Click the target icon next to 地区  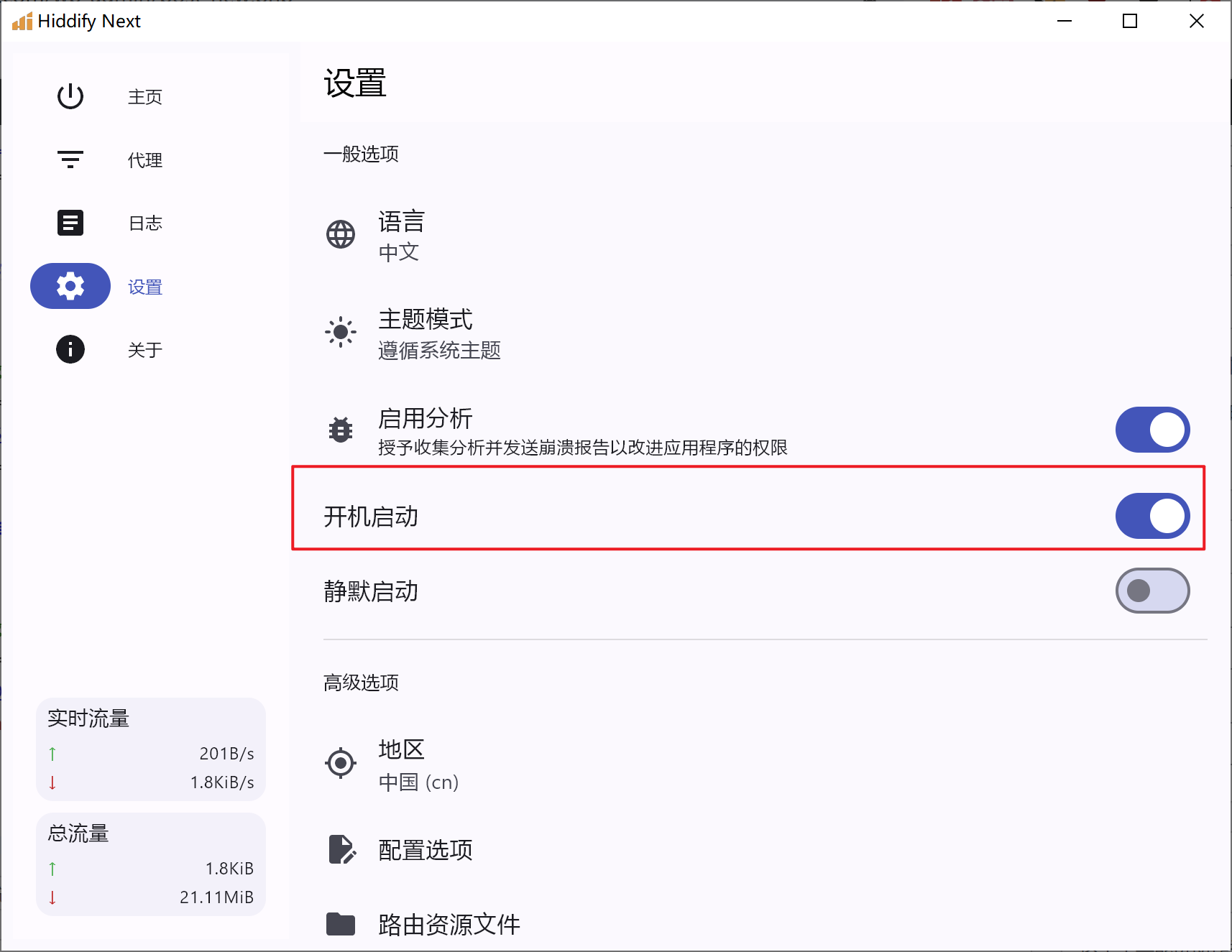[x=341, y=763]
